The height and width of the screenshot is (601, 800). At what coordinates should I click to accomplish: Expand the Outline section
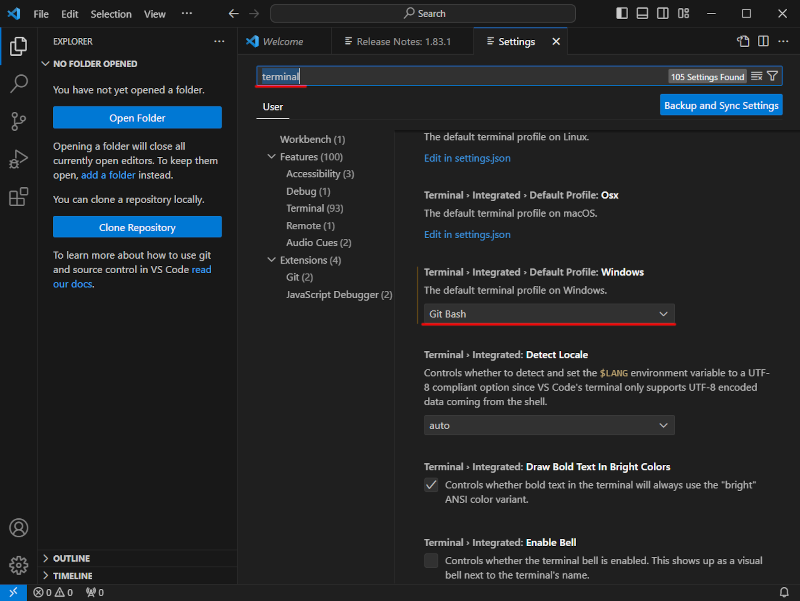coord(71,558)
